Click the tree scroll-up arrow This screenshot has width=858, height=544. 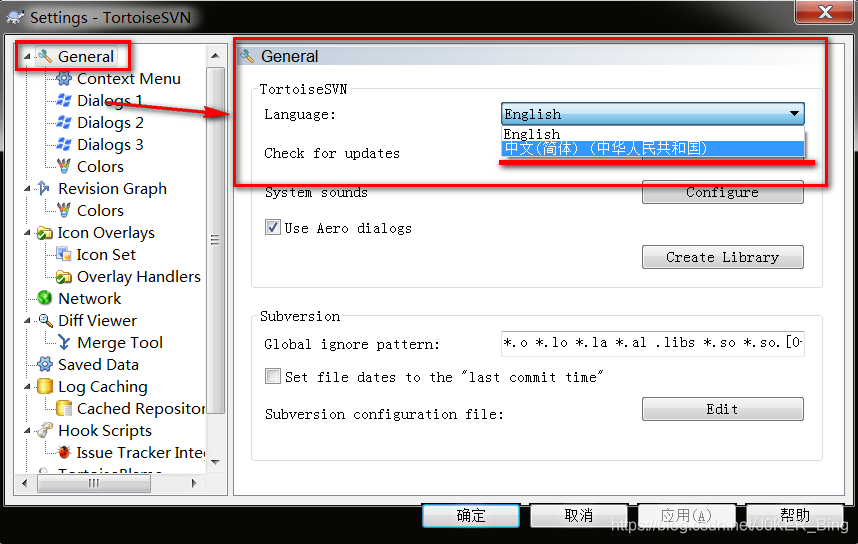[x=216, y=56]
